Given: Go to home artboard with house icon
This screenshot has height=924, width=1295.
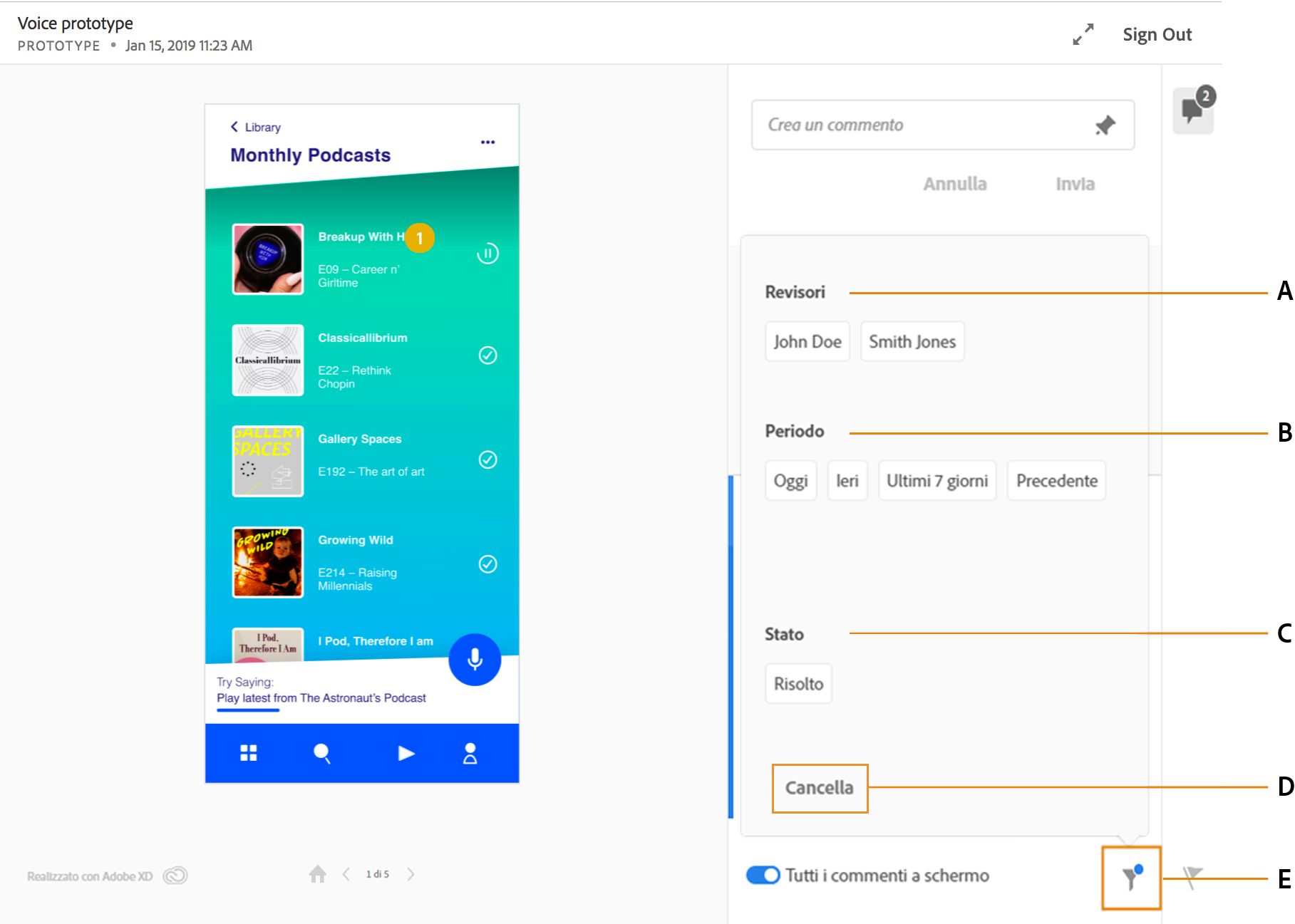Looking at the screenshot, I should pyautogui.click(x=318, y=874).
